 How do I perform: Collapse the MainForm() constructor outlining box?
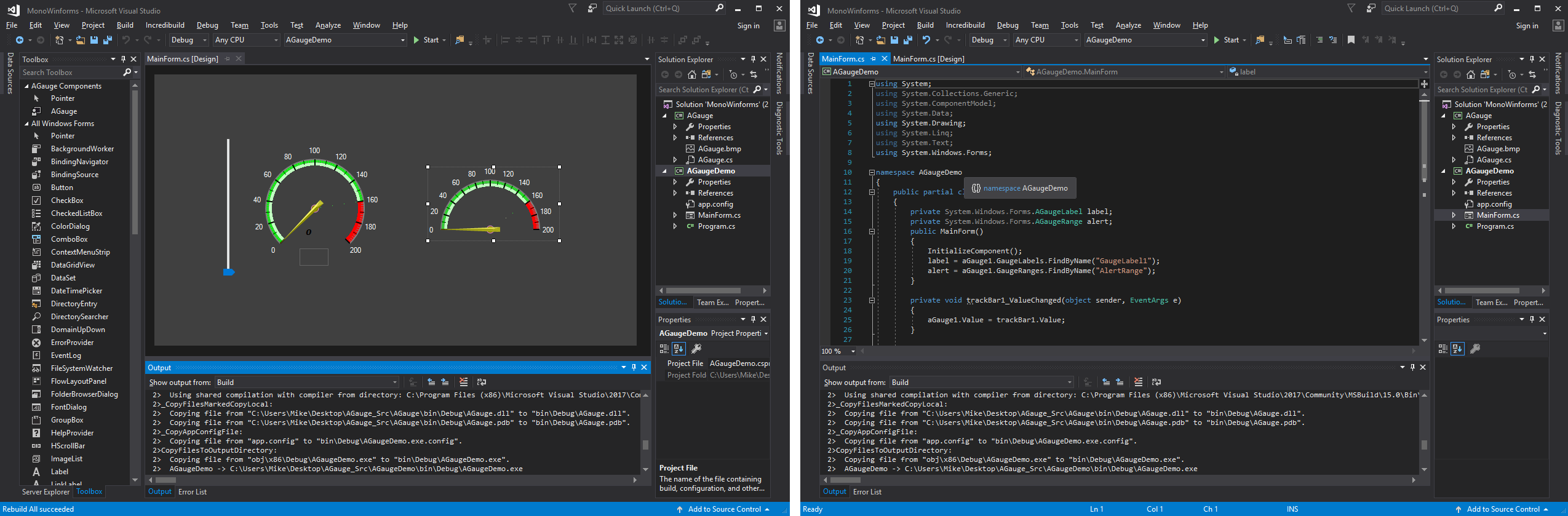coord(872,232)
